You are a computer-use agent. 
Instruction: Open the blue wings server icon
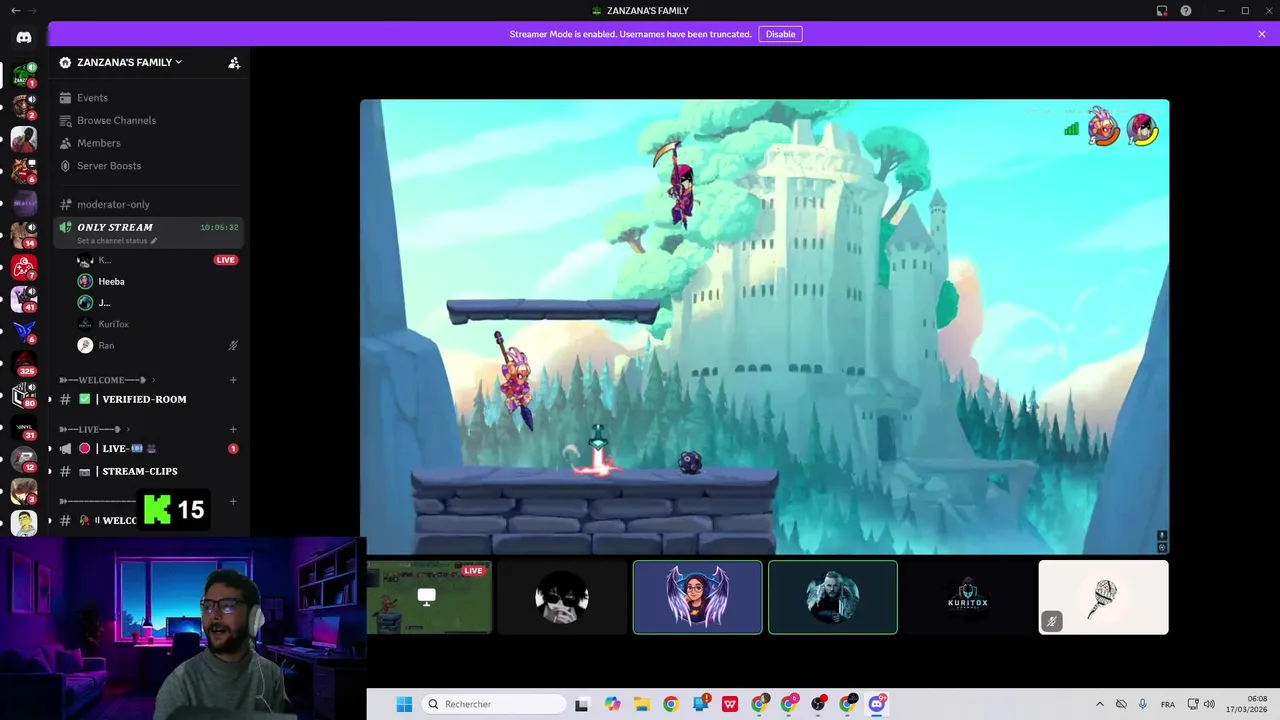24,331
